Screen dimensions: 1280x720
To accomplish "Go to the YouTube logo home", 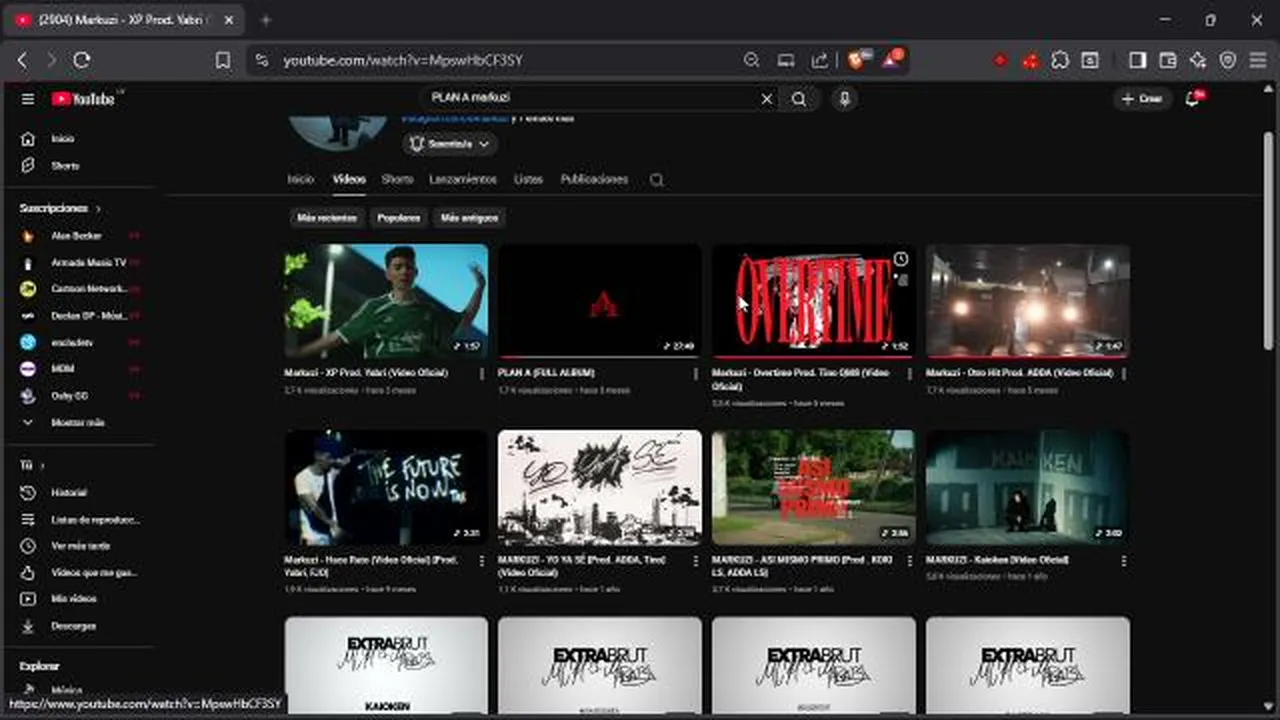I will [84, 99].
